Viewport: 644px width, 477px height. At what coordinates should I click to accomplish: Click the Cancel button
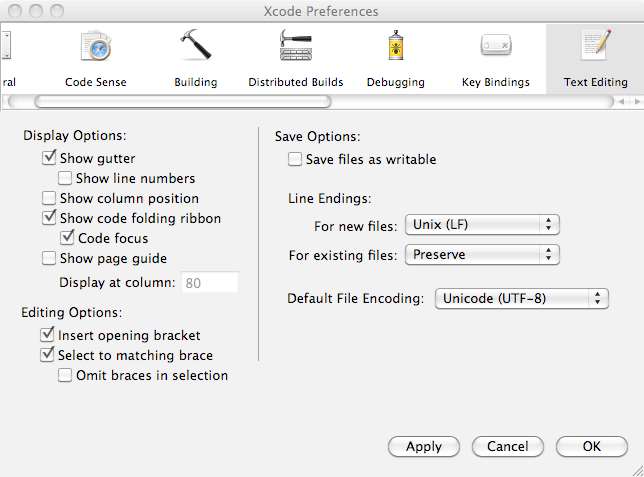coord(507,447)
